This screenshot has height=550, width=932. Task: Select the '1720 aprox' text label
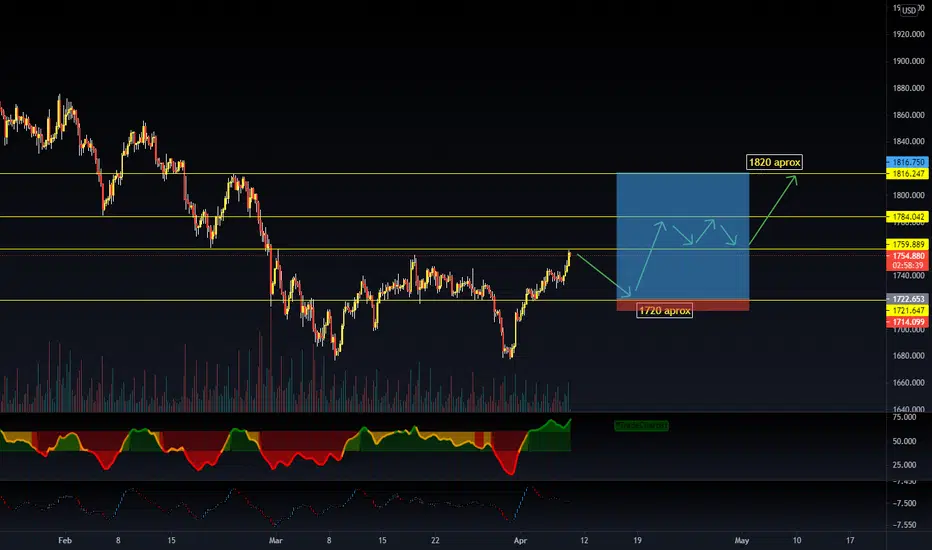point(665,310)
